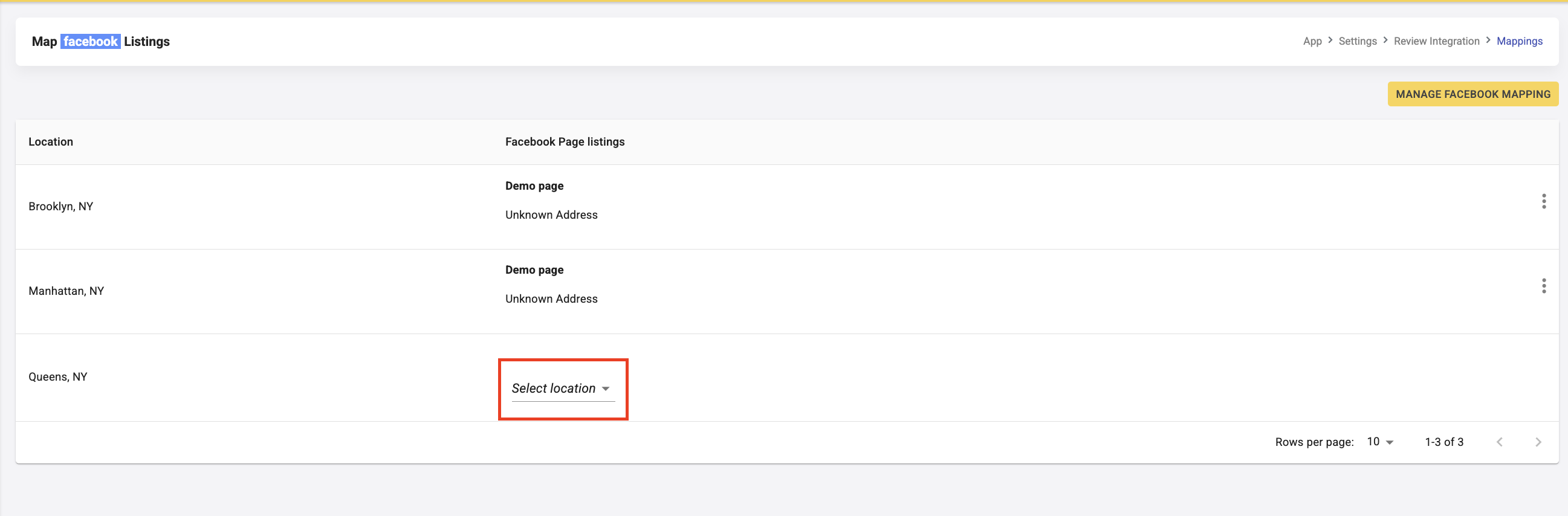This screenshot has height=516, width=1568.
Task: Click the Facebook Page listings column header
Action: pos(565,142)
